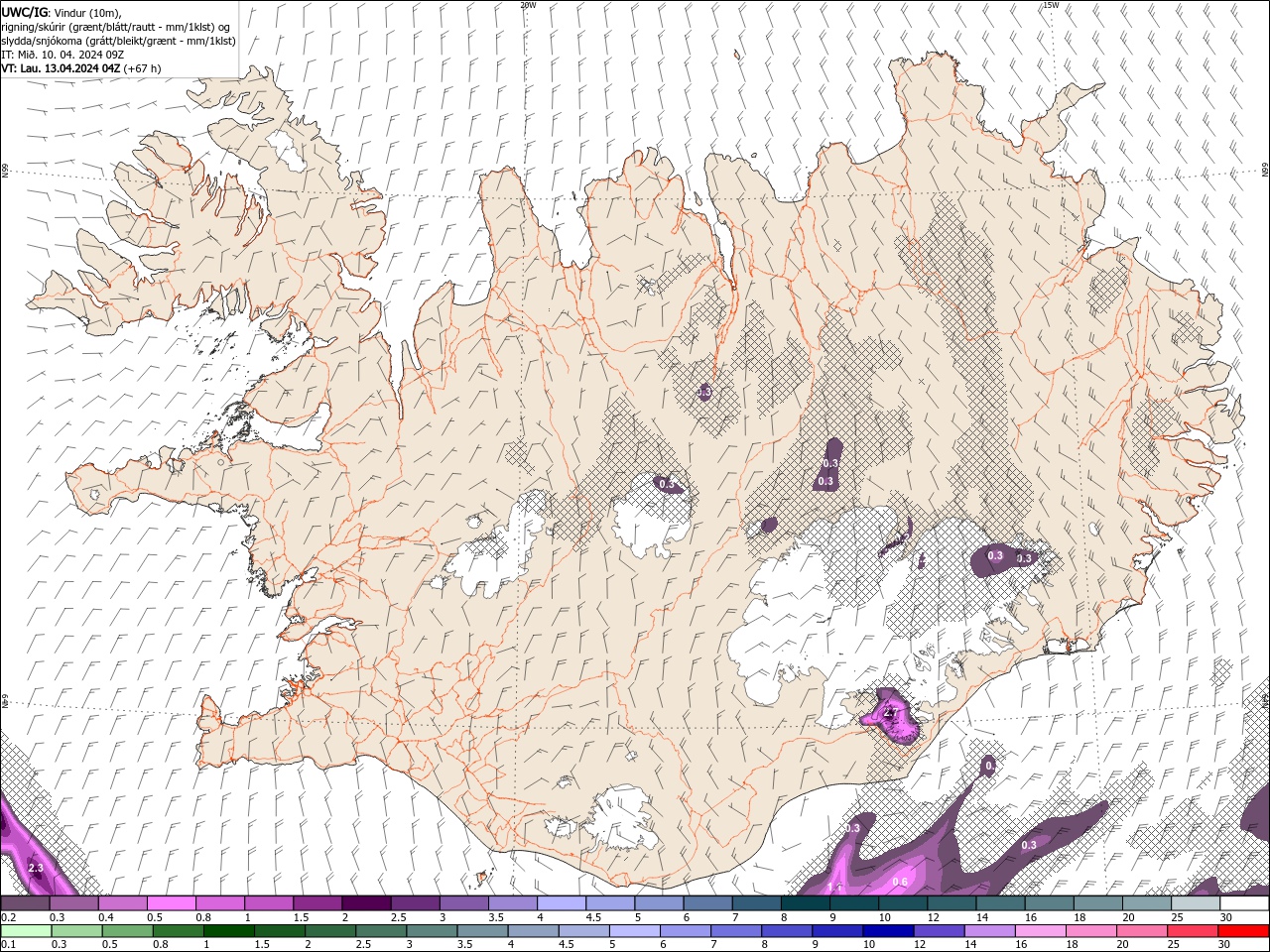The image size is (1270, 952).
Task: Click the initial time 'IT: Mið. 10. 04. 2024 09Z'
Action: [x=63, y=55]
